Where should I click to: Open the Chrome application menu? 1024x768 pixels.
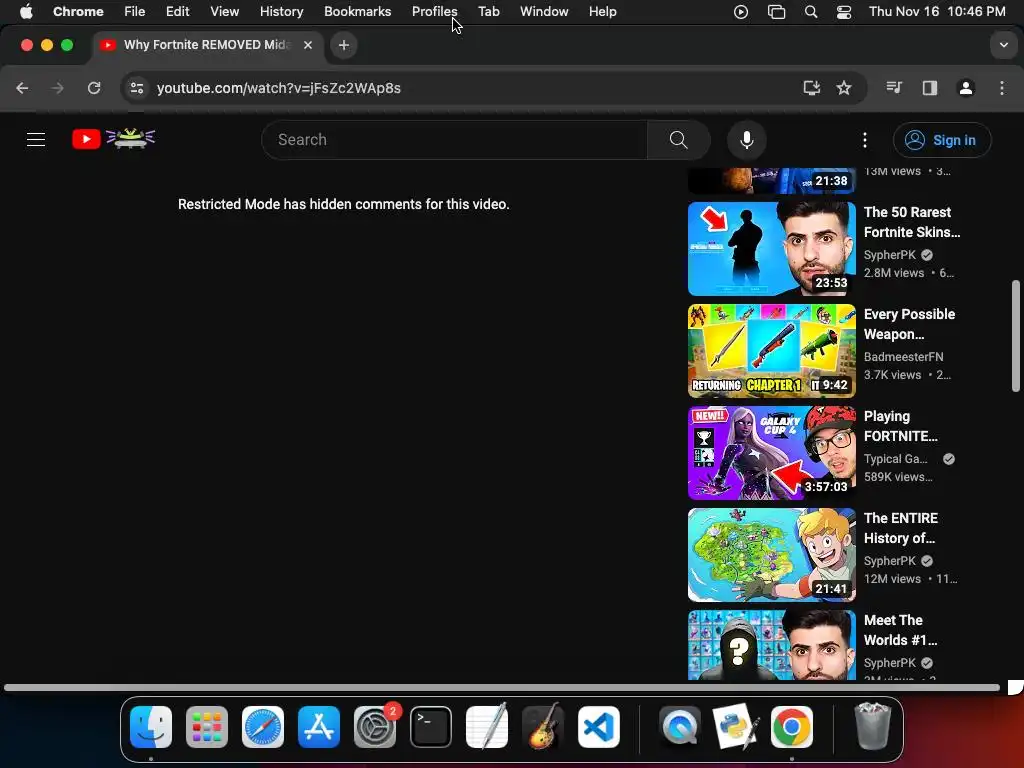[x=78, y=12]
